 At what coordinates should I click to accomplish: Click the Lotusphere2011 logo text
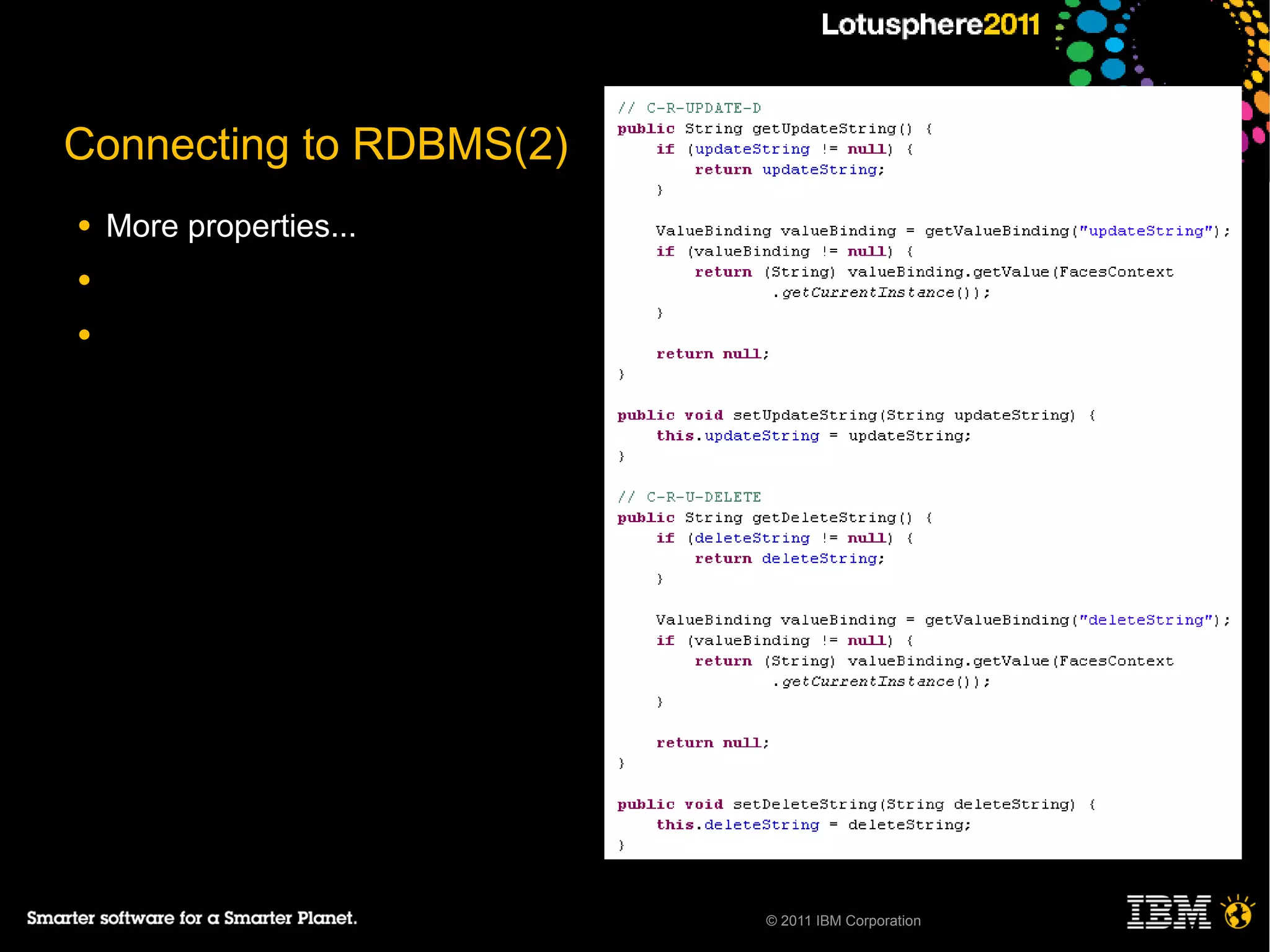[930, 25]
